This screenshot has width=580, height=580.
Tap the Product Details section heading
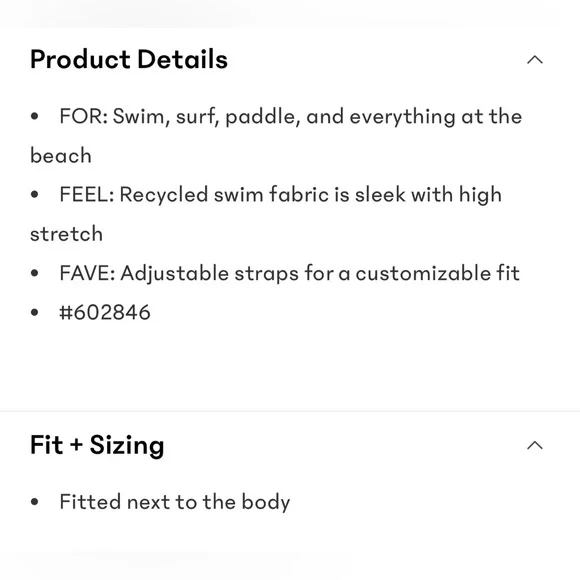coord(129,59)
